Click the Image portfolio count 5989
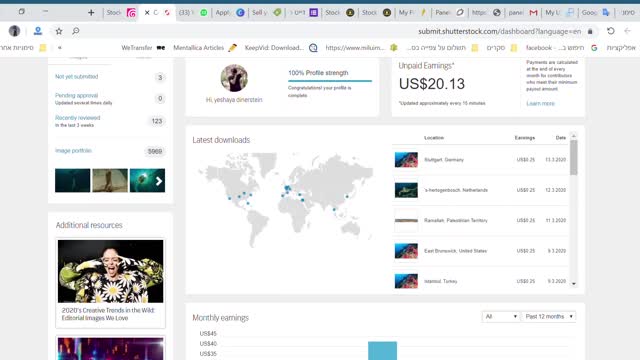The image size is (640, 360). pos(155,151)
